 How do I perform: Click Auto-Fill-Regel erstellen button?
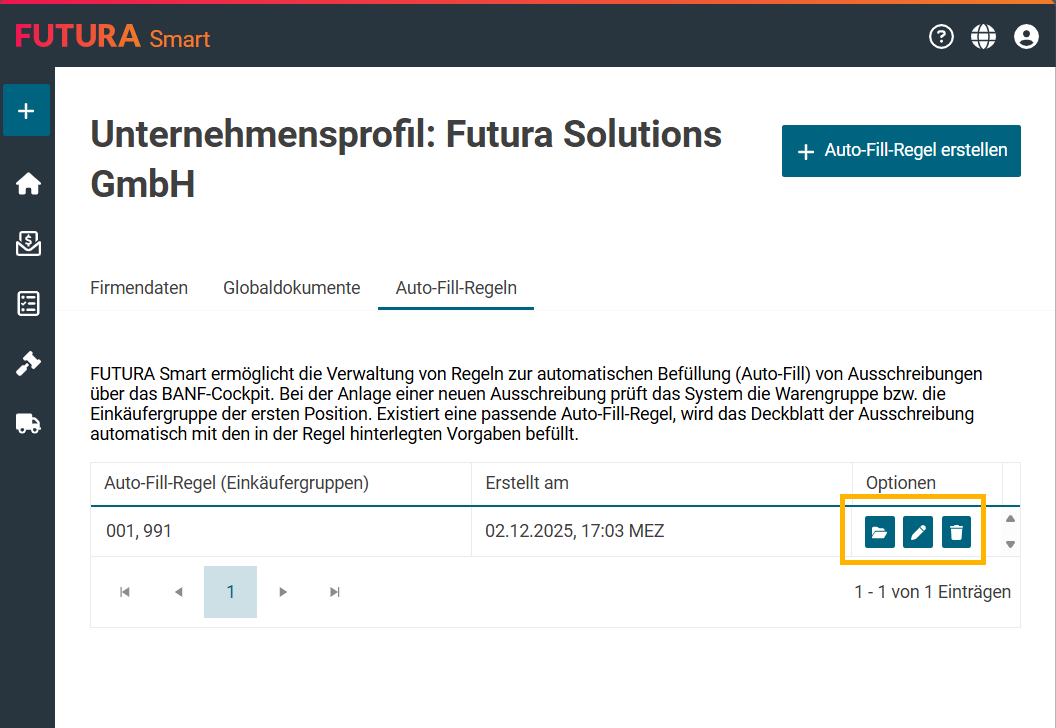[901, 151]
